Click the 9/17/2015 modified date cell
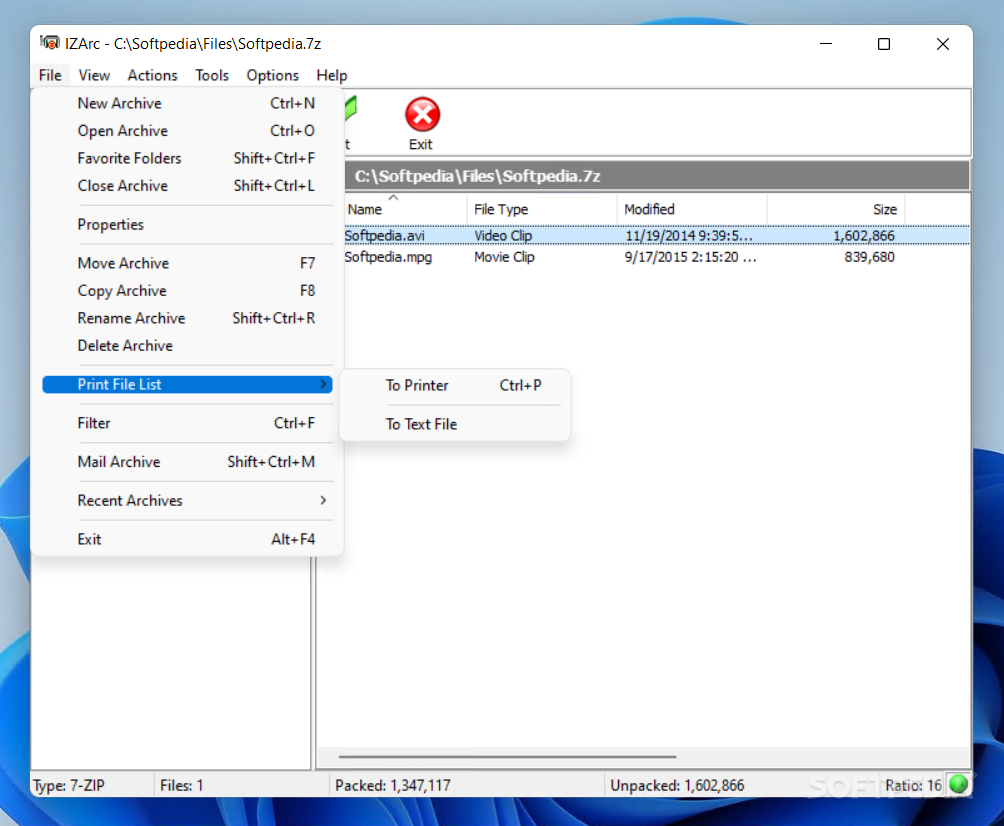The width and height of the screenshot is (1004, 826). [690, 257]
